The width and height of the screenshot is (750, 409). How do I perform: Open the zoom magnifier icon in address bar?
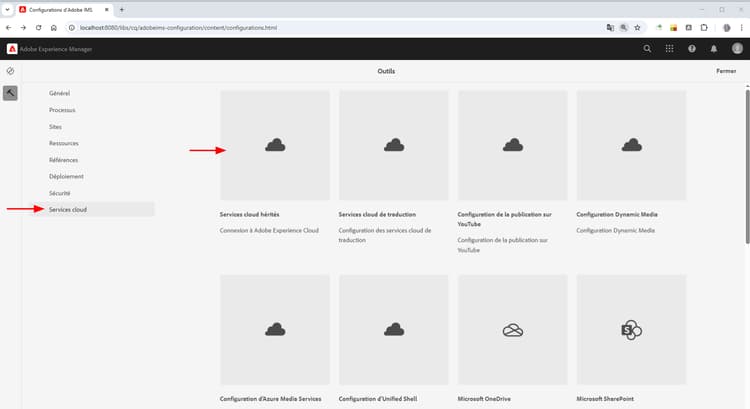pos(623,28)
